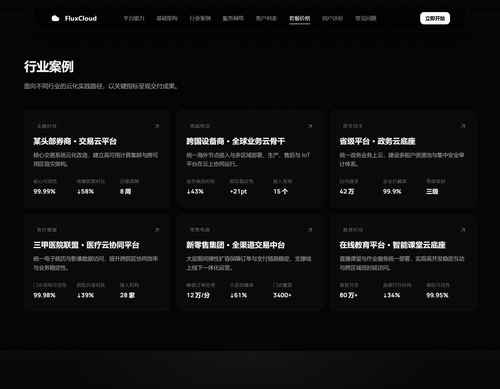Go to 服务网络 nav item

[x=233, y=18]
